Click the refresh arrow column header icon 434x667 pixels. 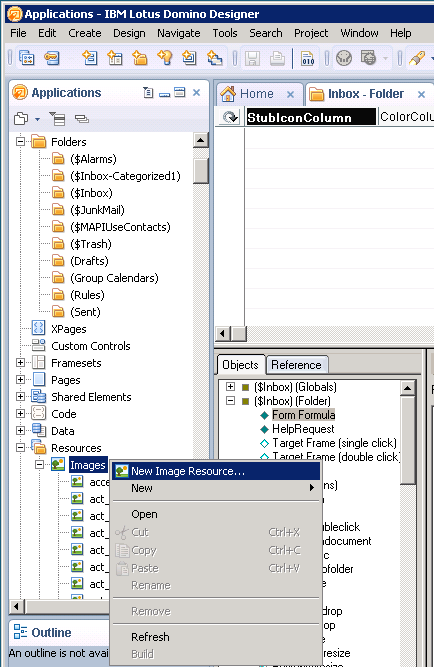[230, 117]
